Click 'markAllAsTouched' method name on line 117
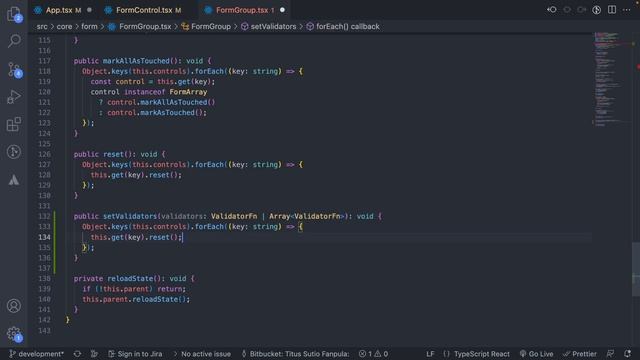The width and height of the screenshot is (640, 360). 136,61
